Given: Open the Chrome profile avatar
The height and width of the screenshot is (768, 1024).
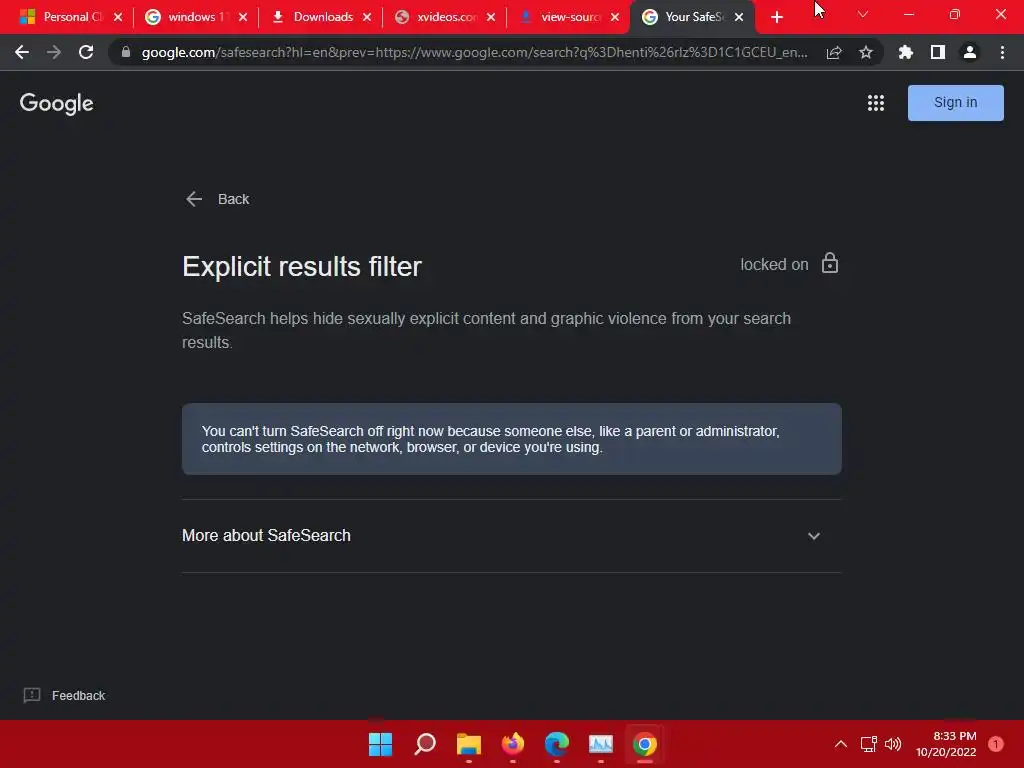Looking at the screenshot, I should click(970, 52).
